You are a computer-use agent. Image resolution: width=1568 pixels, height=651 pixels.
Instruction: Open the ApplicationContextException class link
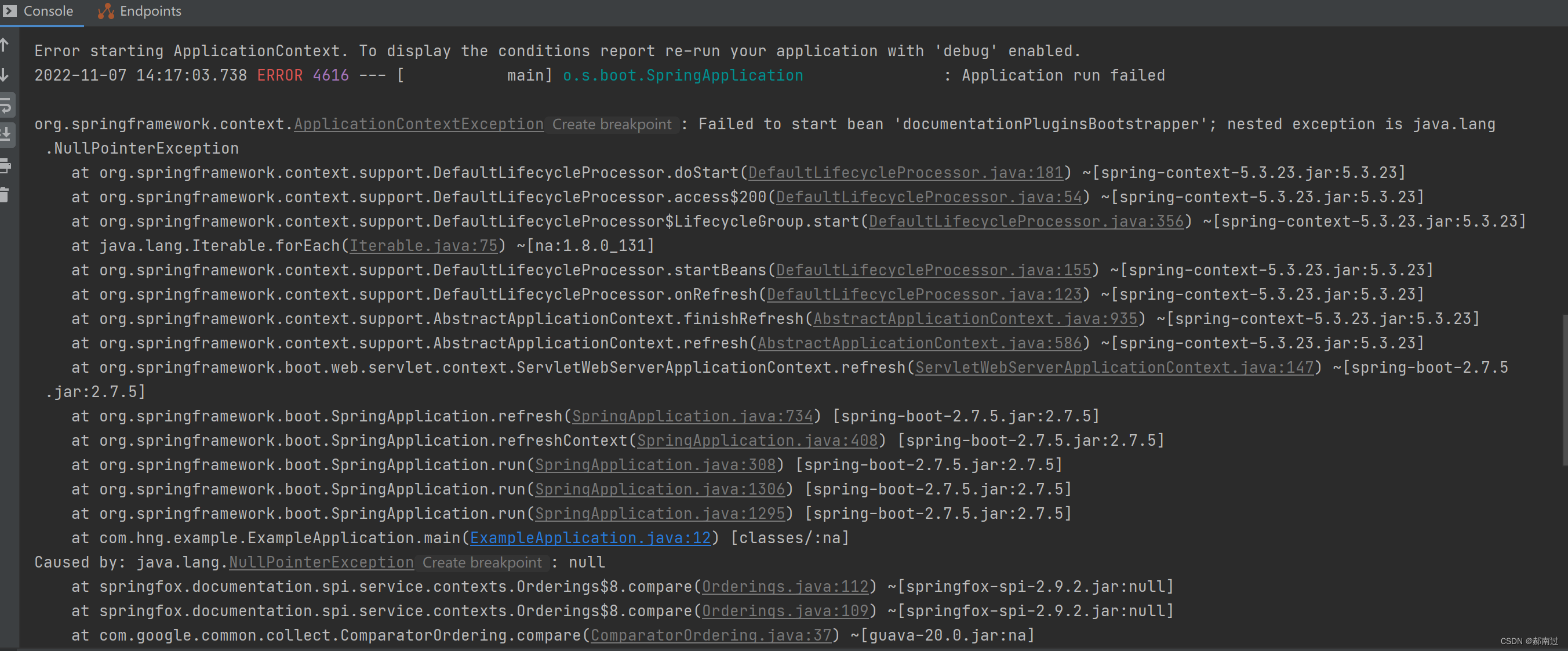[418, 124]
